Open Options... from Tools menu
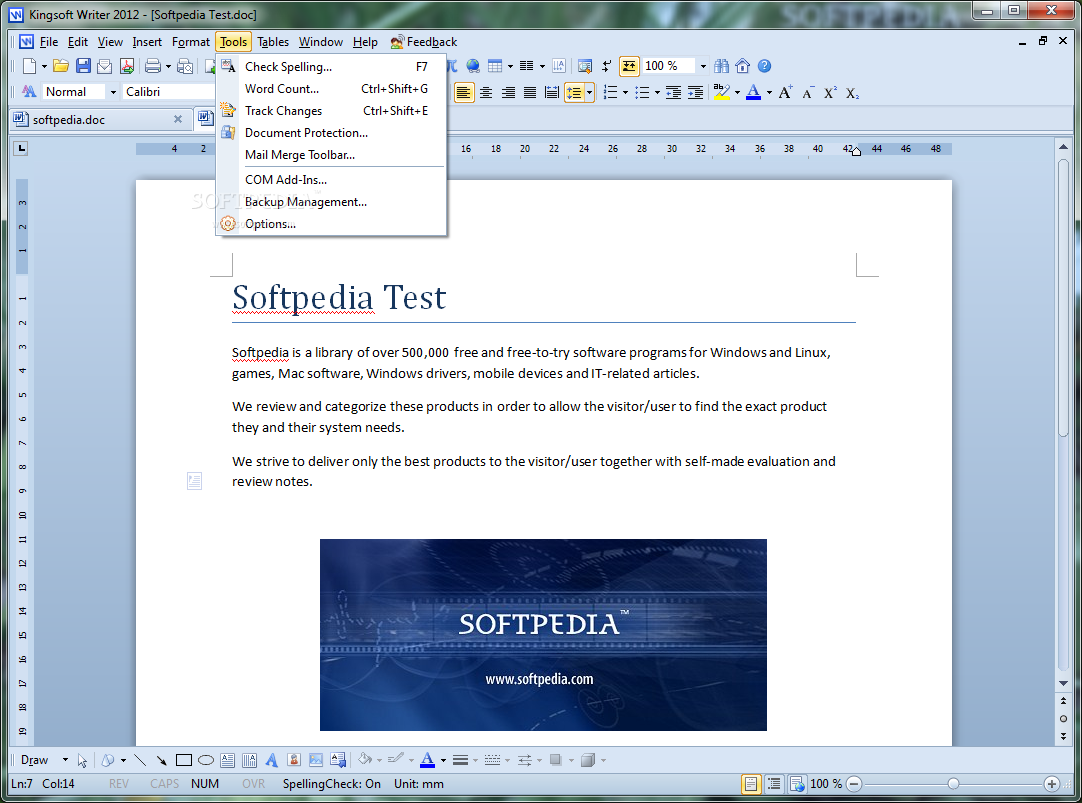This screenshot has width=1082, height=803. [332, 224]
